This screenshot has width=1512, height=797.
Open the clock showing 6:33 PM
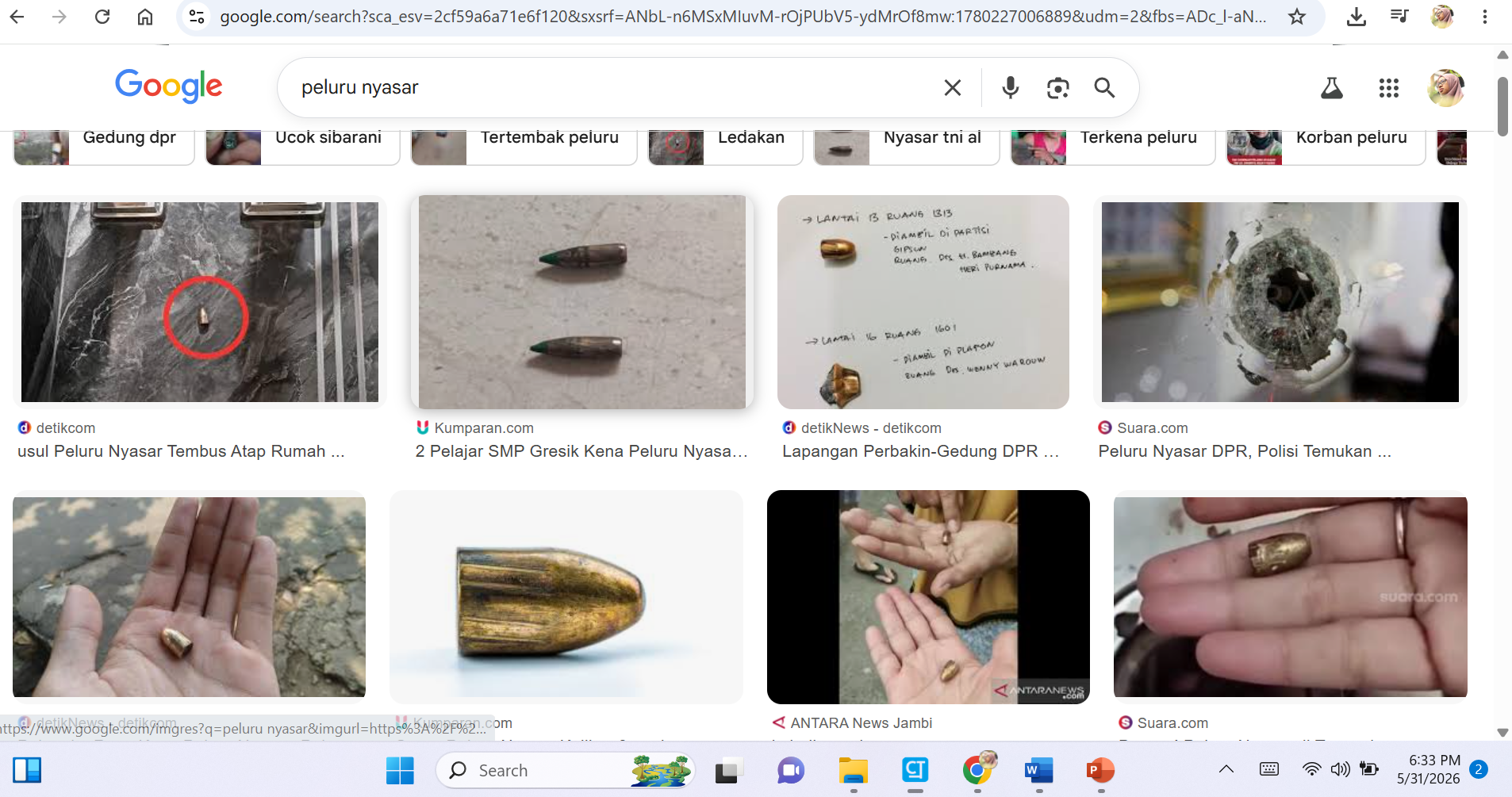[1429, 769]
